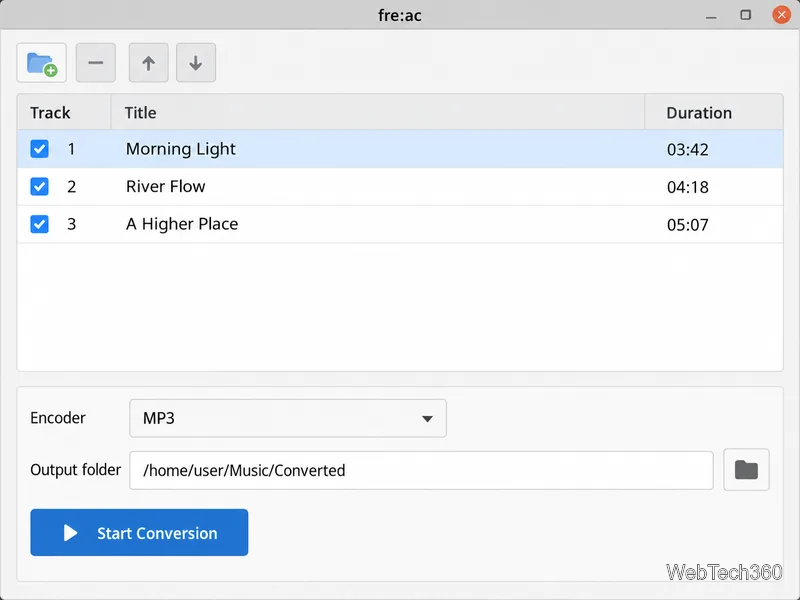Uncheck the River Flow track checkbox
The height and width of the screenshot is (600, 800).
(39, 186)
